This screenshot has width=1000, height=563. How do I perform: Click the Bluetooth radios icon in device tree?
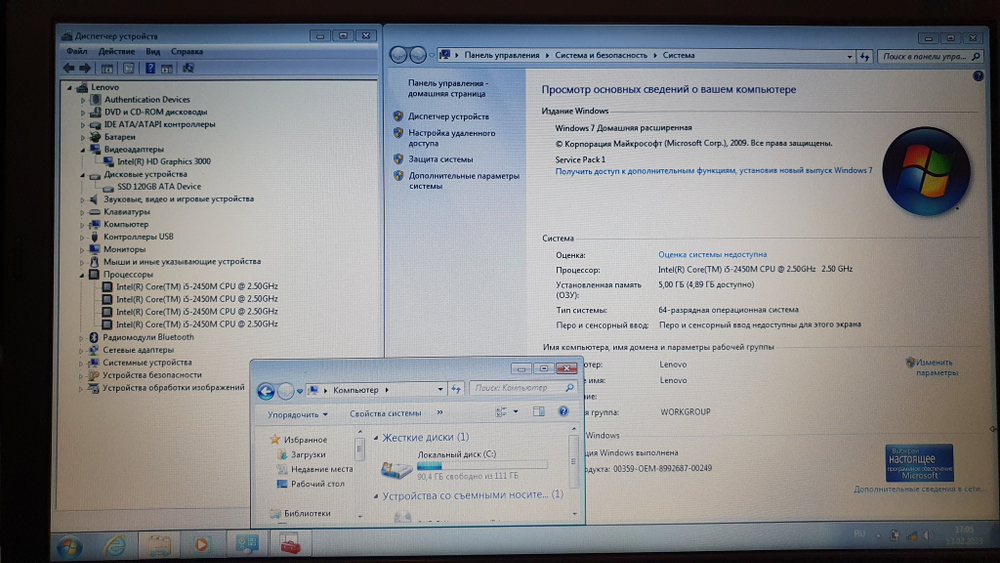pyautogui.click(x=94, y=337)
